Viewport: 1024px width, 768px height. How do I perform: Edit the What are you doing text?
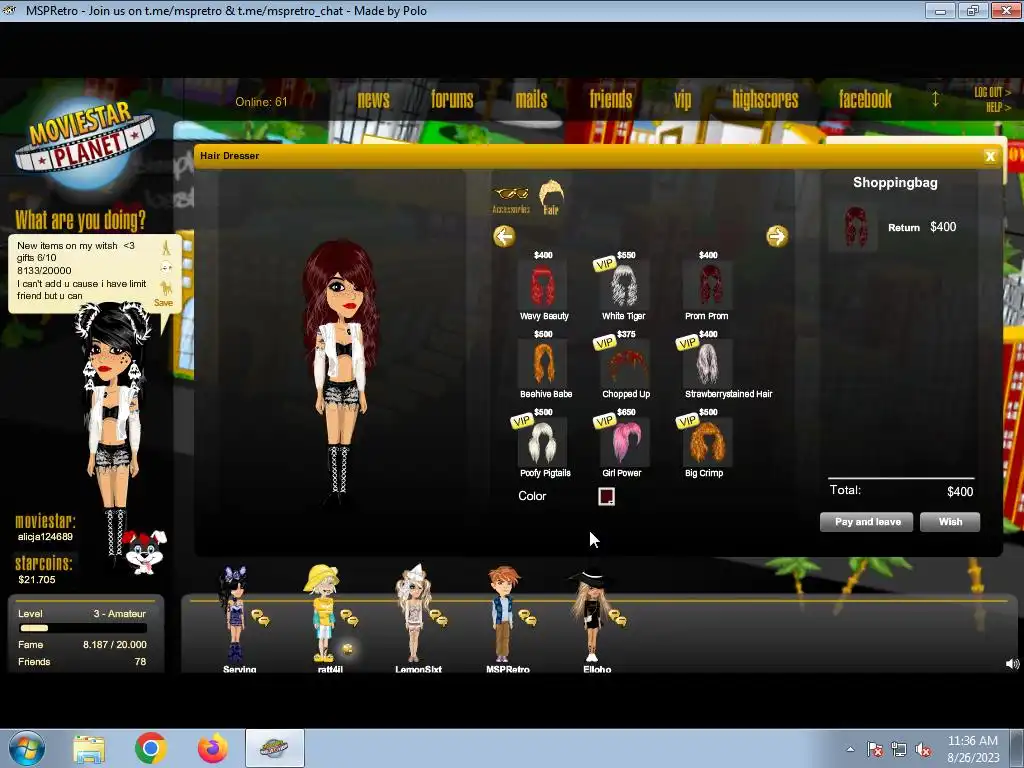click(82, 271)
